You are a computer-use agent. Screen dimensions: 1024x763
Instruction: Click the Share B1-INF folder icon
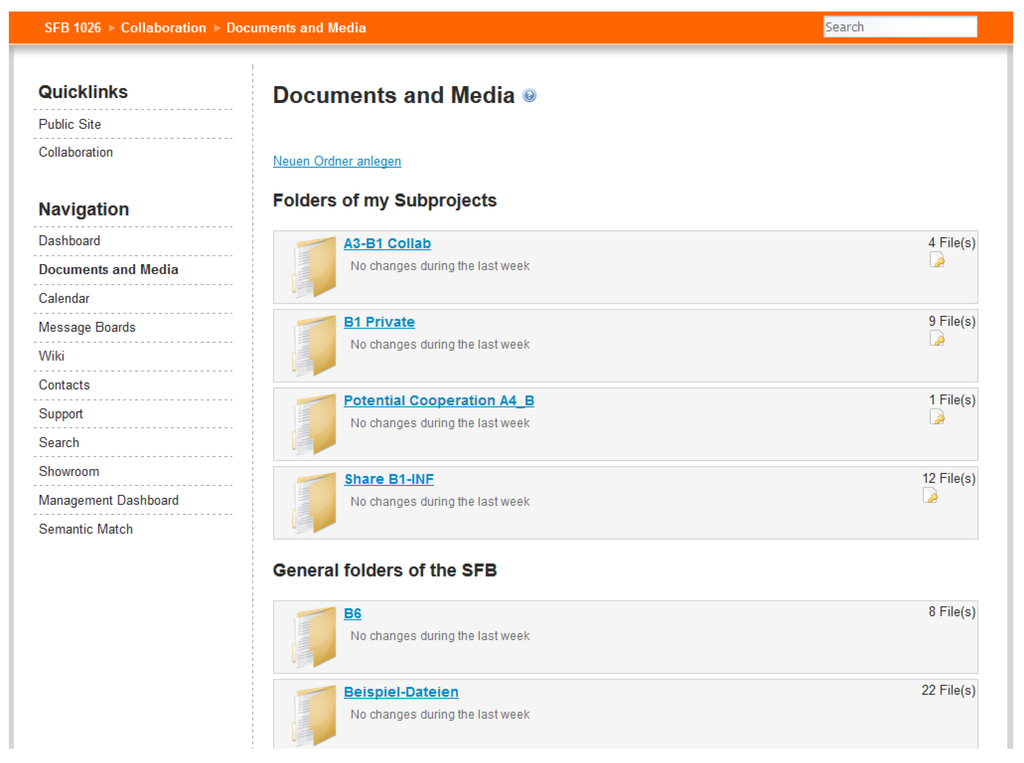(315, 503)
